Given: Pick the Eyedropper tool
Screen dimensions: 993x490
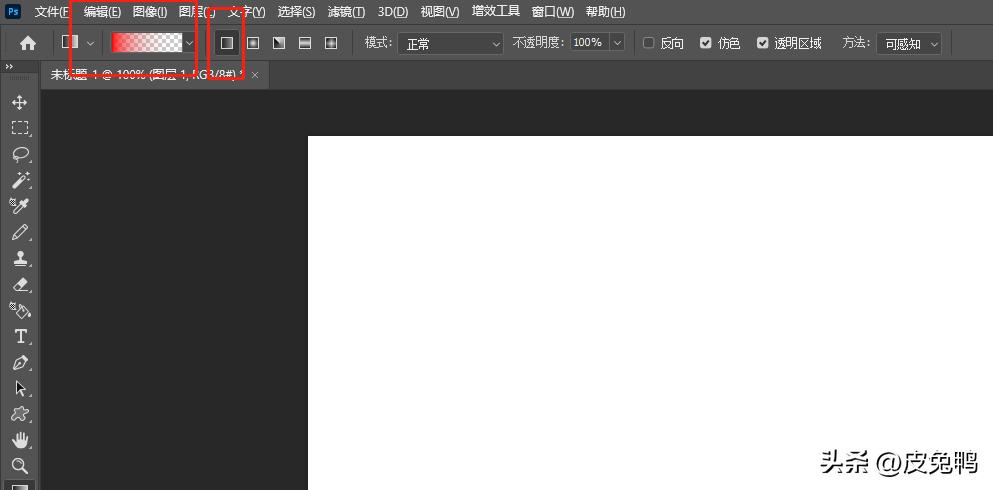Looking at the screenshot, I should (x=19, y=206).
